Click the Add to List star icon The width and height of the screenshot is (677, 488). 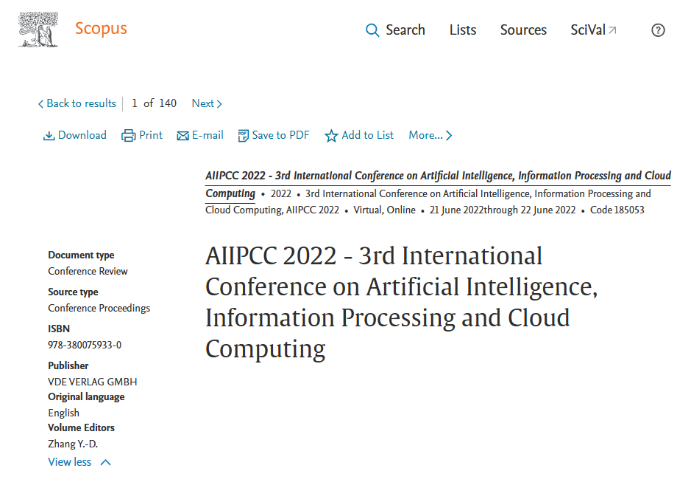(331, 136)
